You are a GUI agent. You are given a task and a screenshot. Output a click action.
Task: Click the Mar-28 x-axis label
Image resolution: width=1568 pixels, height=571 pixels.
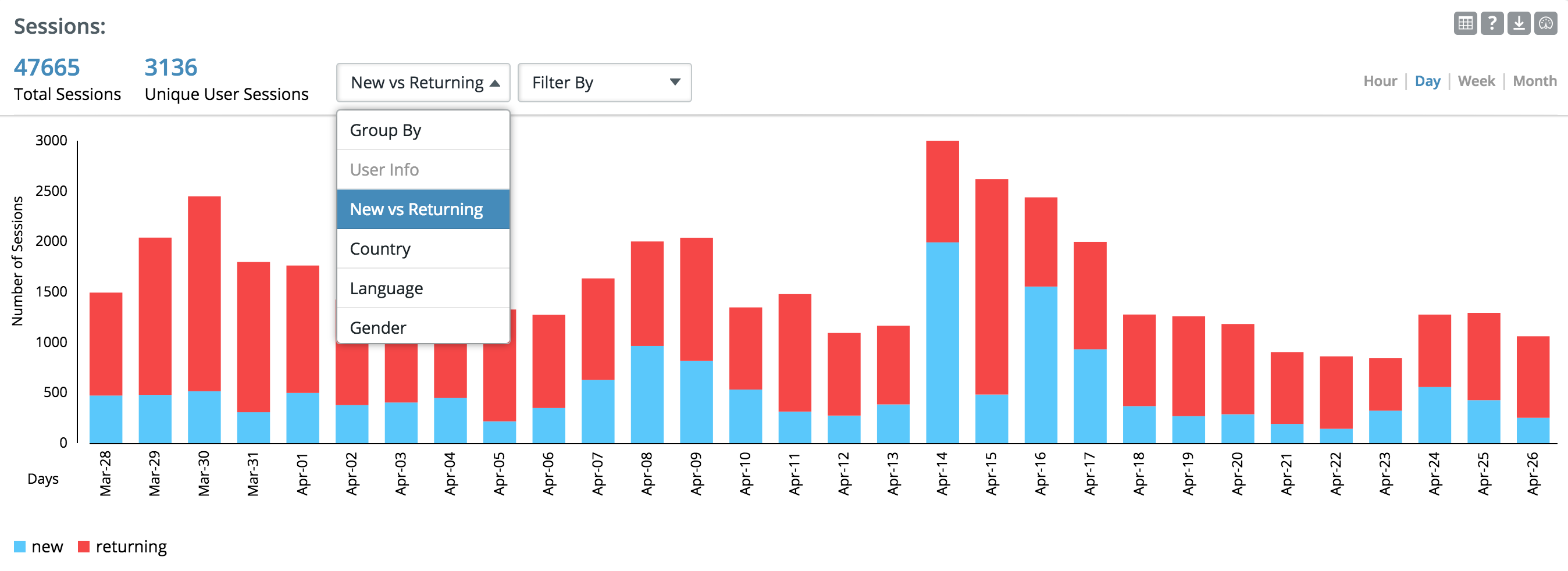(105, 473)
